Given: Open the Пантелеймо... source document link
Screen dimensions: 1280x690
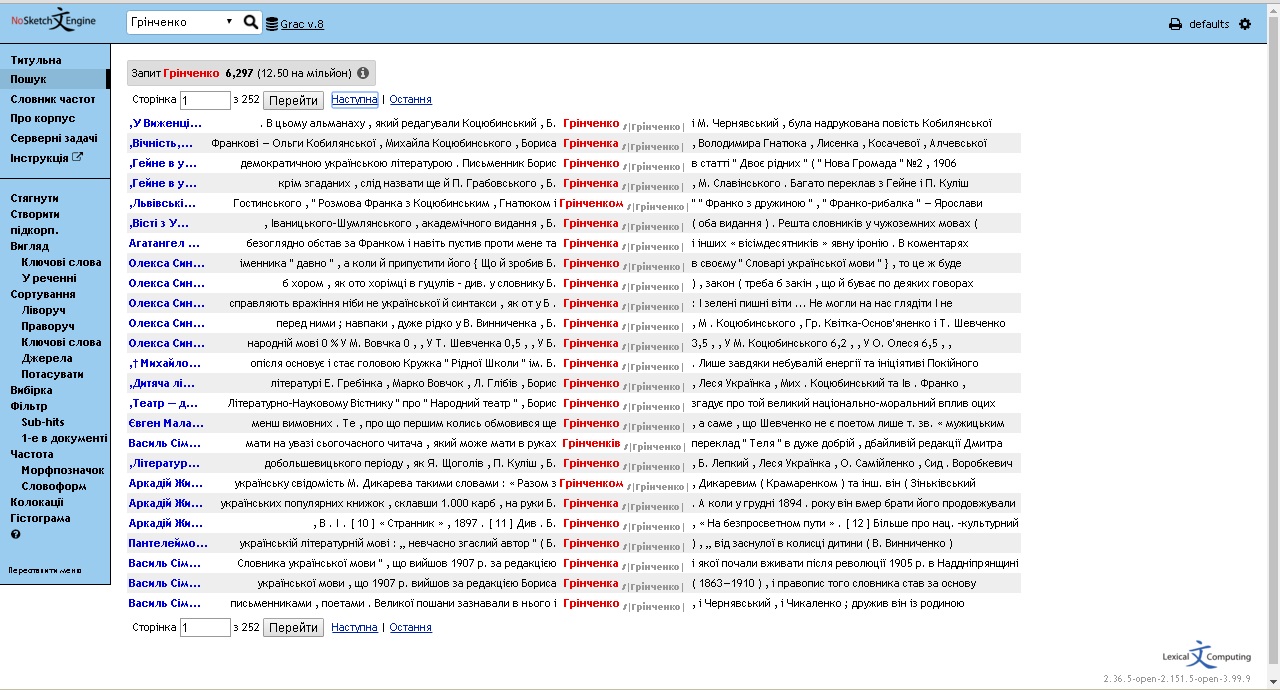Looking at the screenshot, I should tap(168, 543).
